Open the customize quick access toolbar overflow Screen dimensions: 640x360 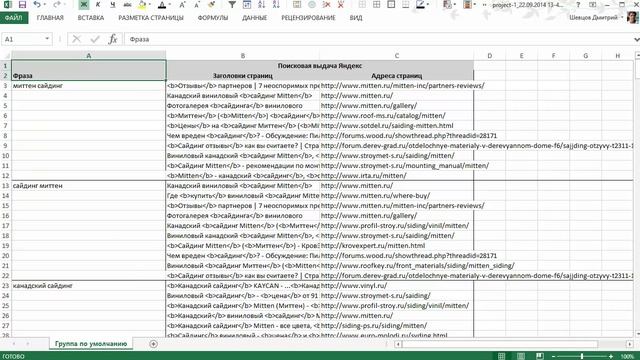click(484, 4)
